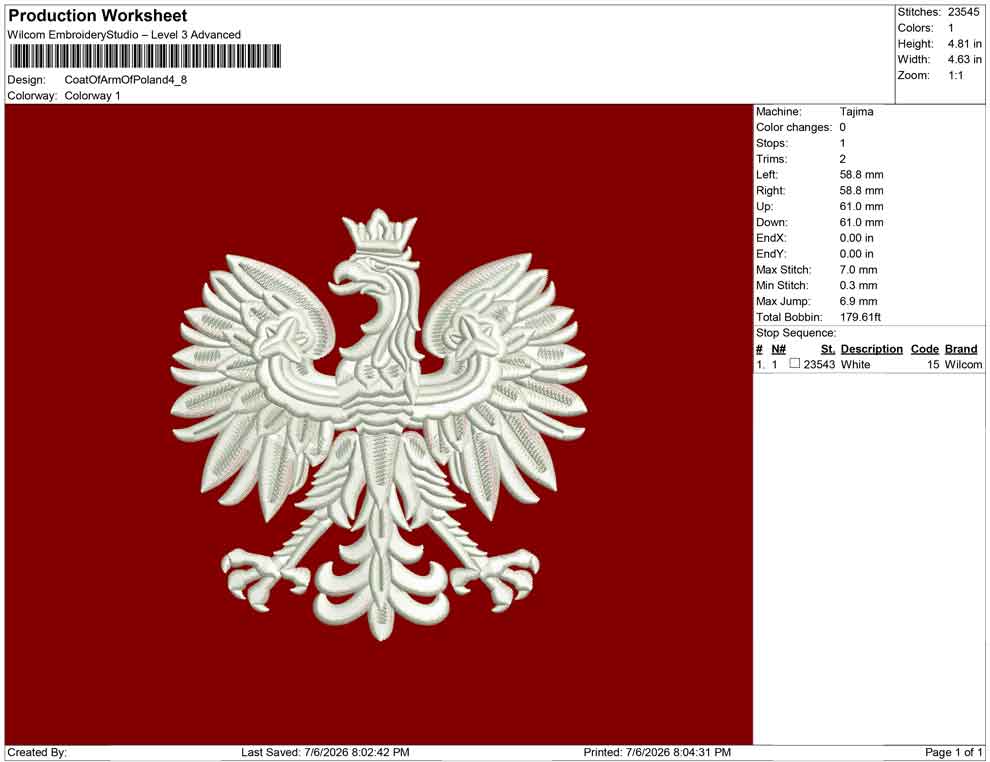Click the 'Production Worksheet' title
Image resolution: width=990 pixels, height=762 pixels.
pyautogui.click(x=98, y=15)
